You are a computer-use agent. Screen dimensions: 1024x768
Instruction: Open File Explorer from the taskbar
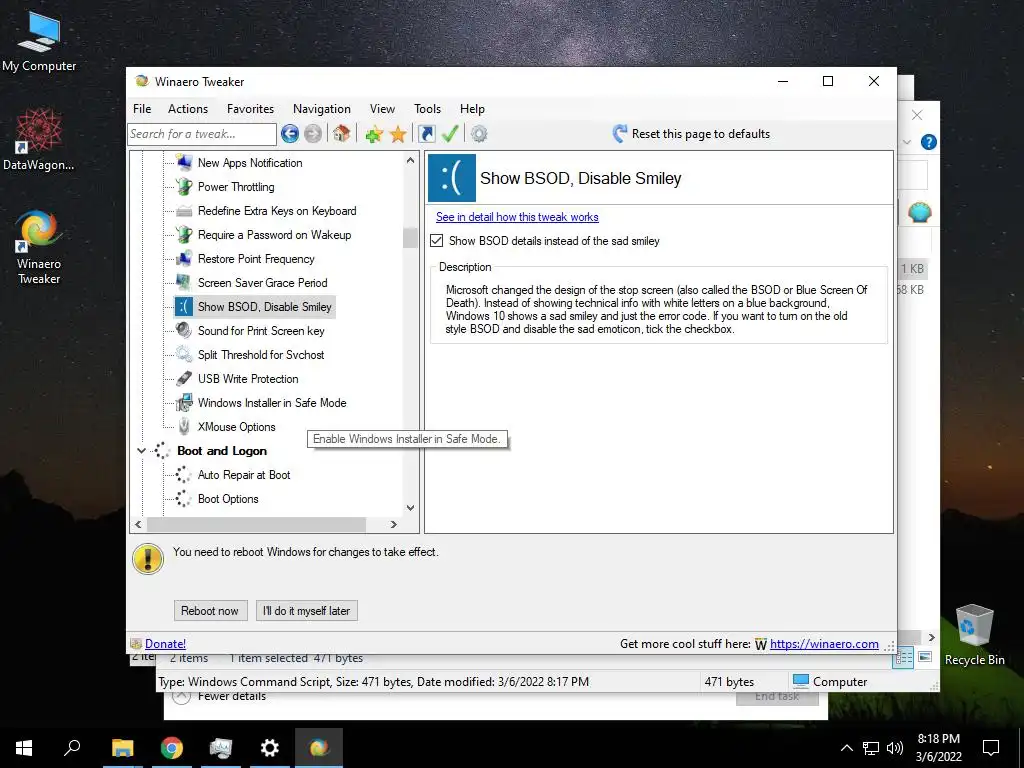click(x=123, y=748)
